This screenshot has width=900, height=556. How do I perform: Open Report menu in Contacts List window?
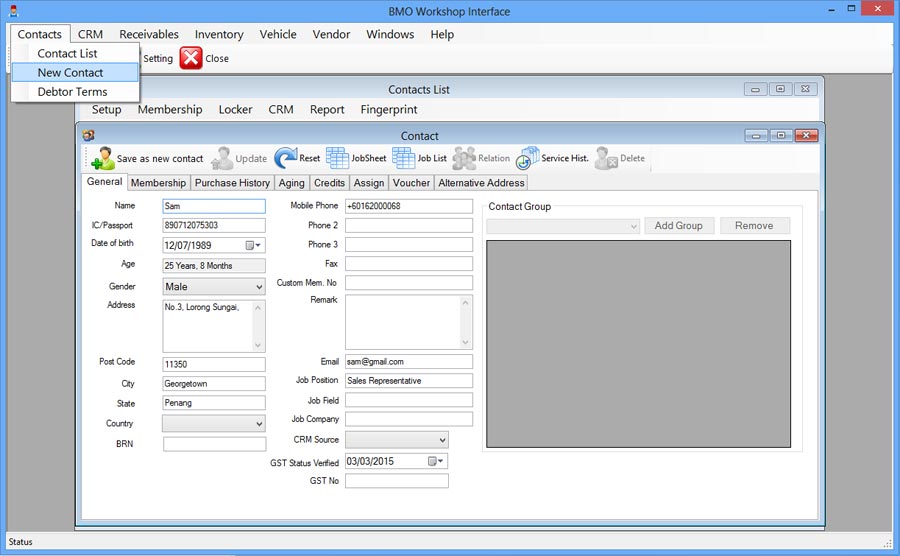tap(327, 109)
